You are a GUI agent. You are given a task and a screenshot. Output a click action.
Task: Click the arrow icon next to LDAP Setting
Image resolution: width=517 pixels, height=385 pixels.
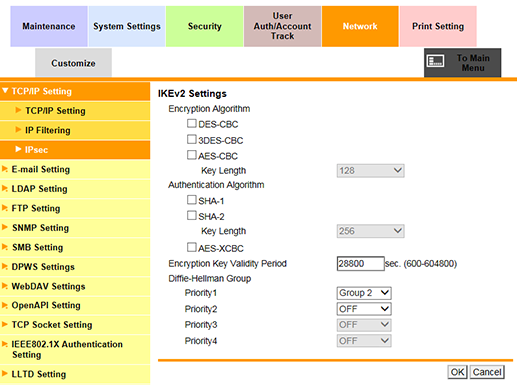[x=5, y=188]
